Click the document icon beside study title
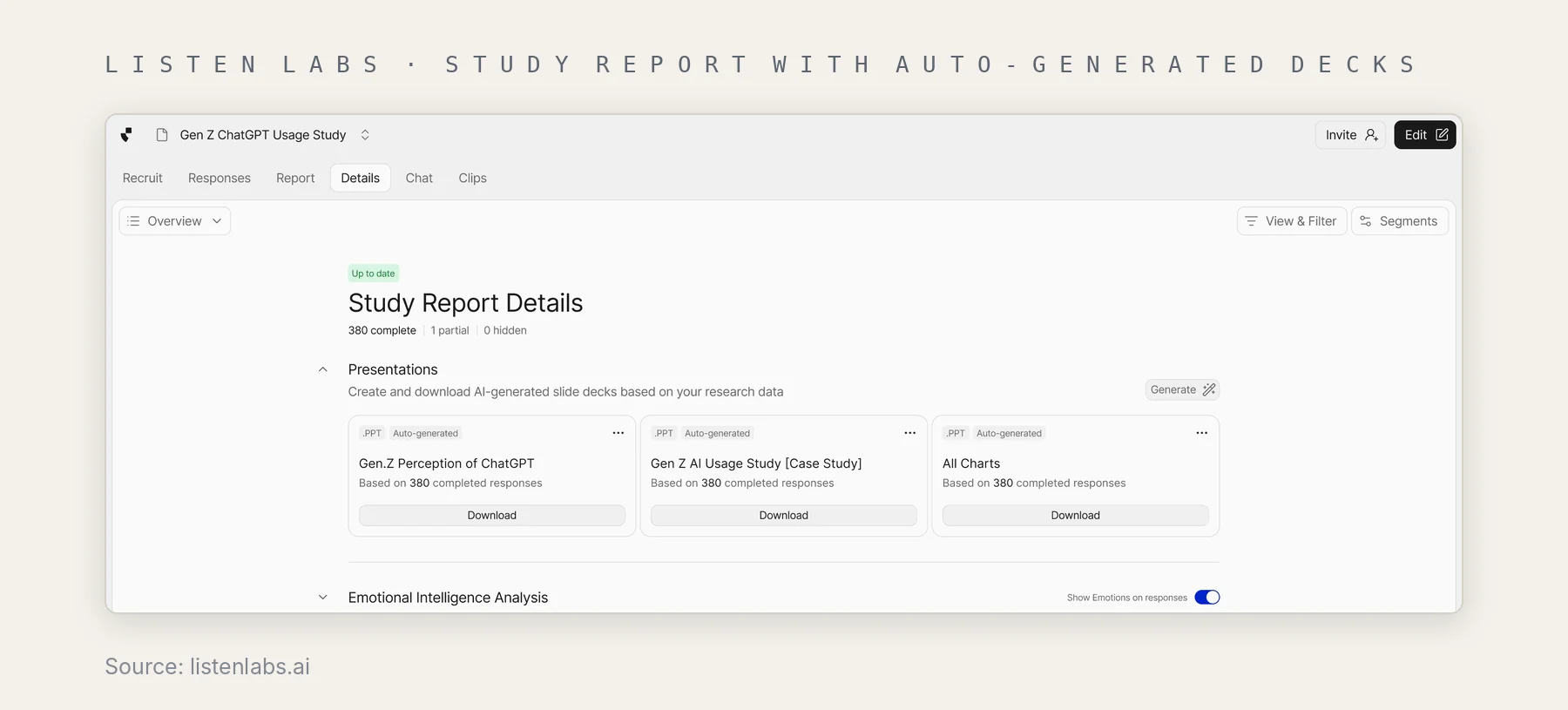Screen dimensions: 1568x710 162,135
